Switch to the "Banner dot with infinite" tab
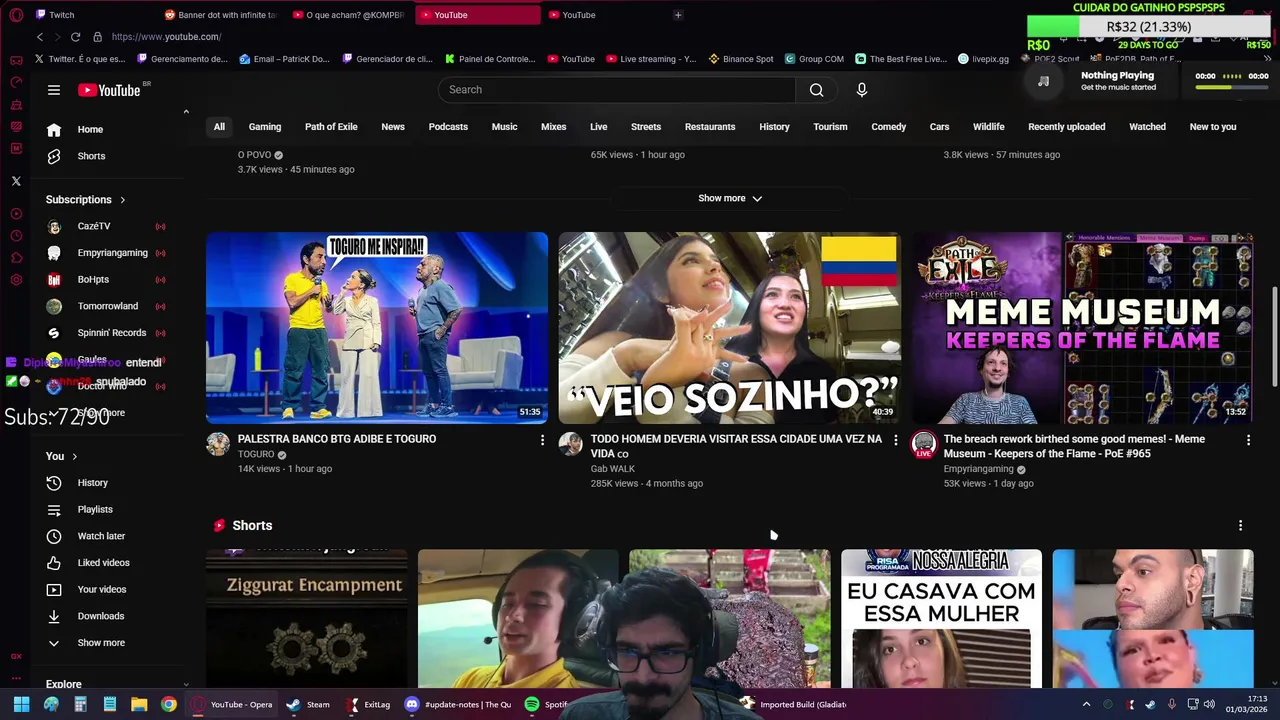This screenshot has height=720, width=1280. 222,15
